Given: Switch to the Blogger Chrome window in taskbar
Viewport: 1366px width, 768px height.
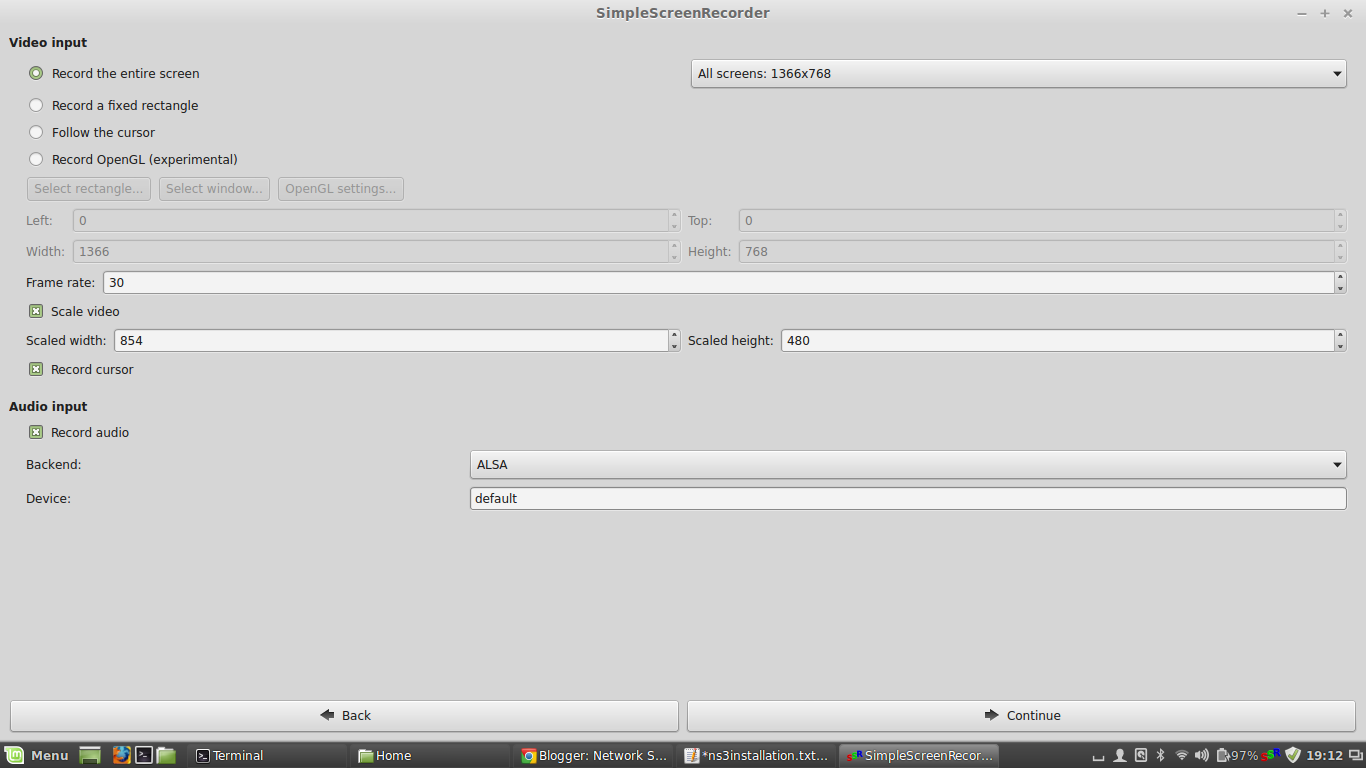Looking at the screenshot, I should tap(593, 755).
